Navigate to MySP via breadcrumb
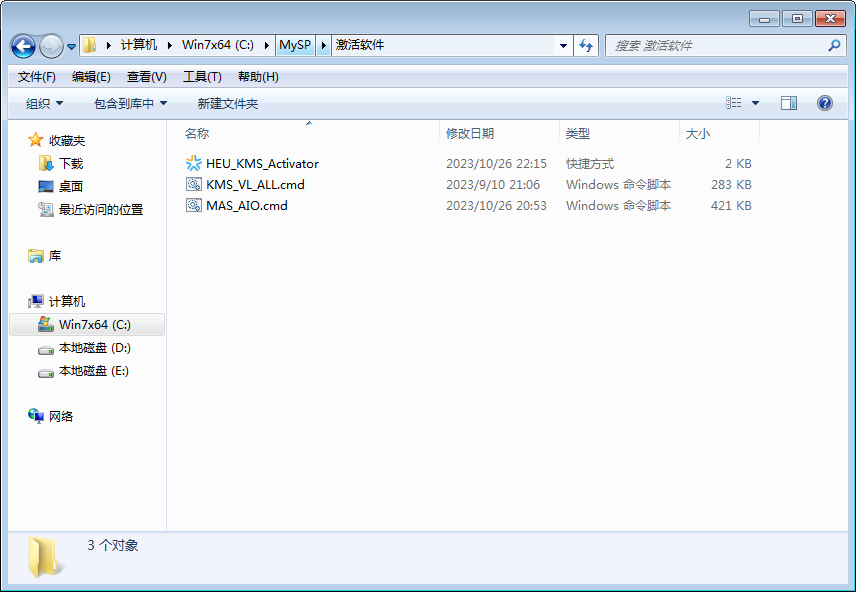 tap(295, 45)
